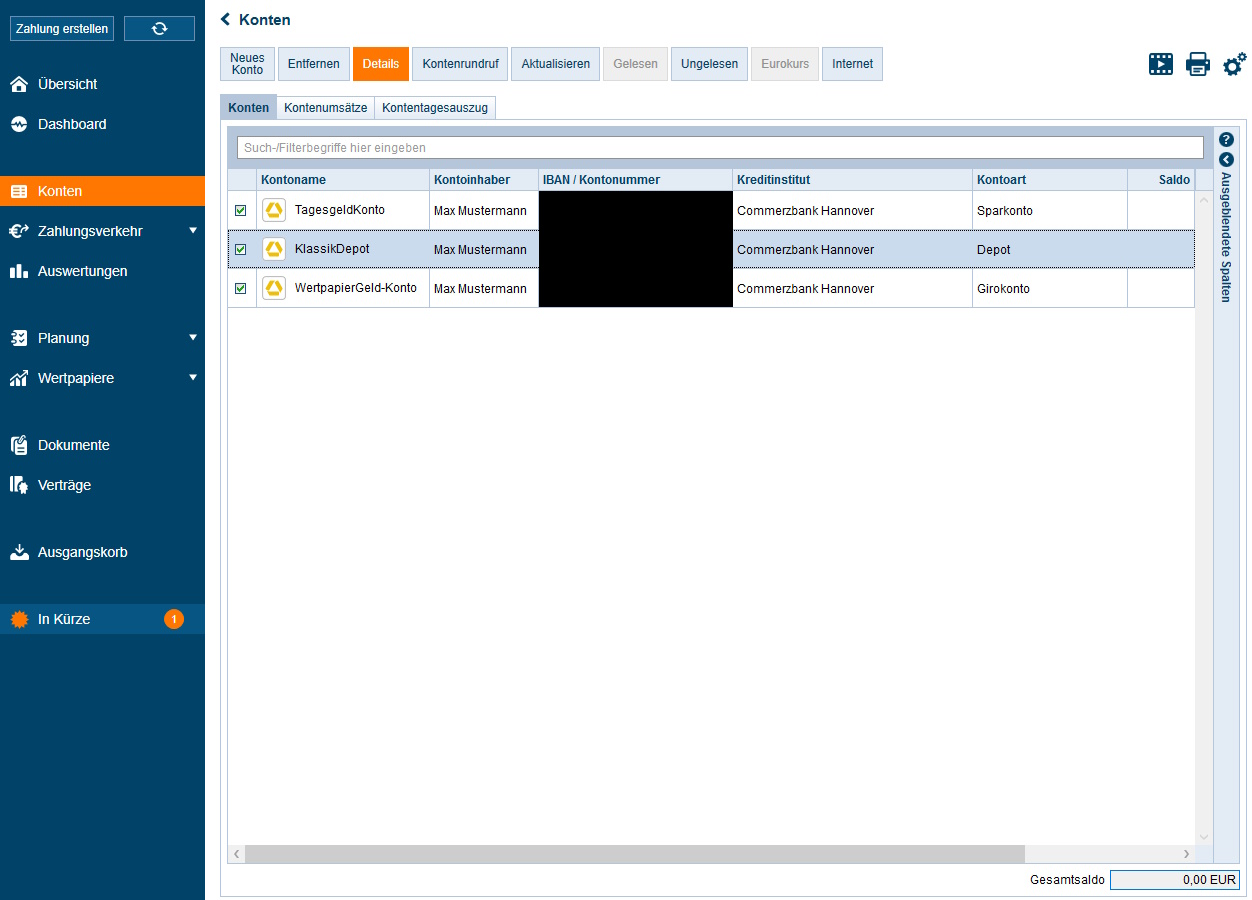
Task: Expand the Zahlungsverkehr submenu arrow
Action: [x=193, y=231]
